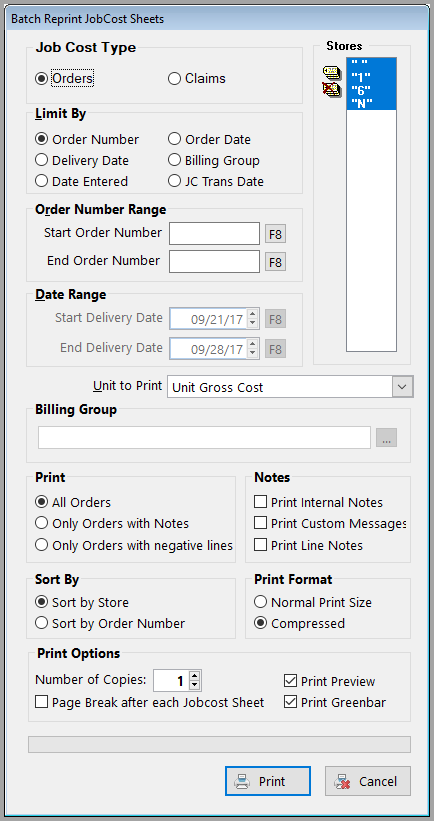Click the select all stores icon
This screenshot has width=434, height=821.
coord(331,71)
